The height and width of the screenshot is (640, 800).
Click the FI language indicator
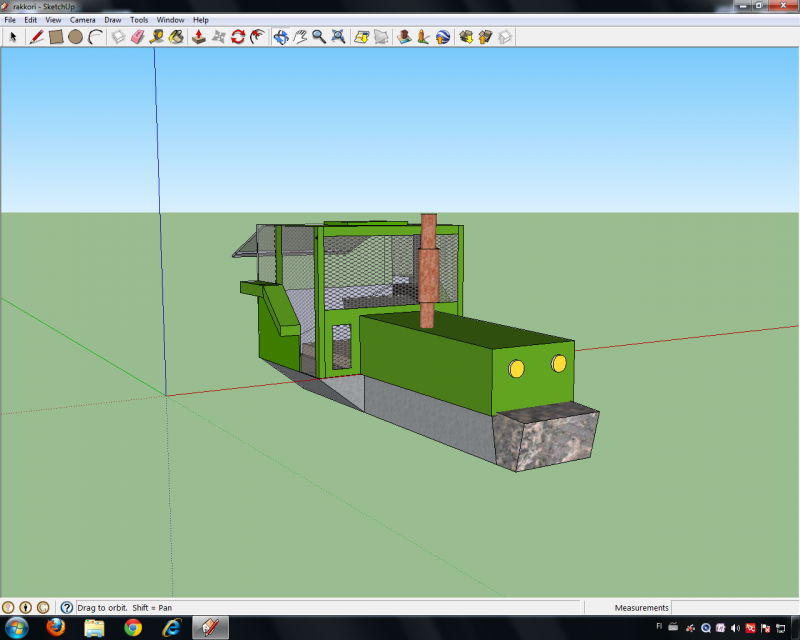(659, 626)
